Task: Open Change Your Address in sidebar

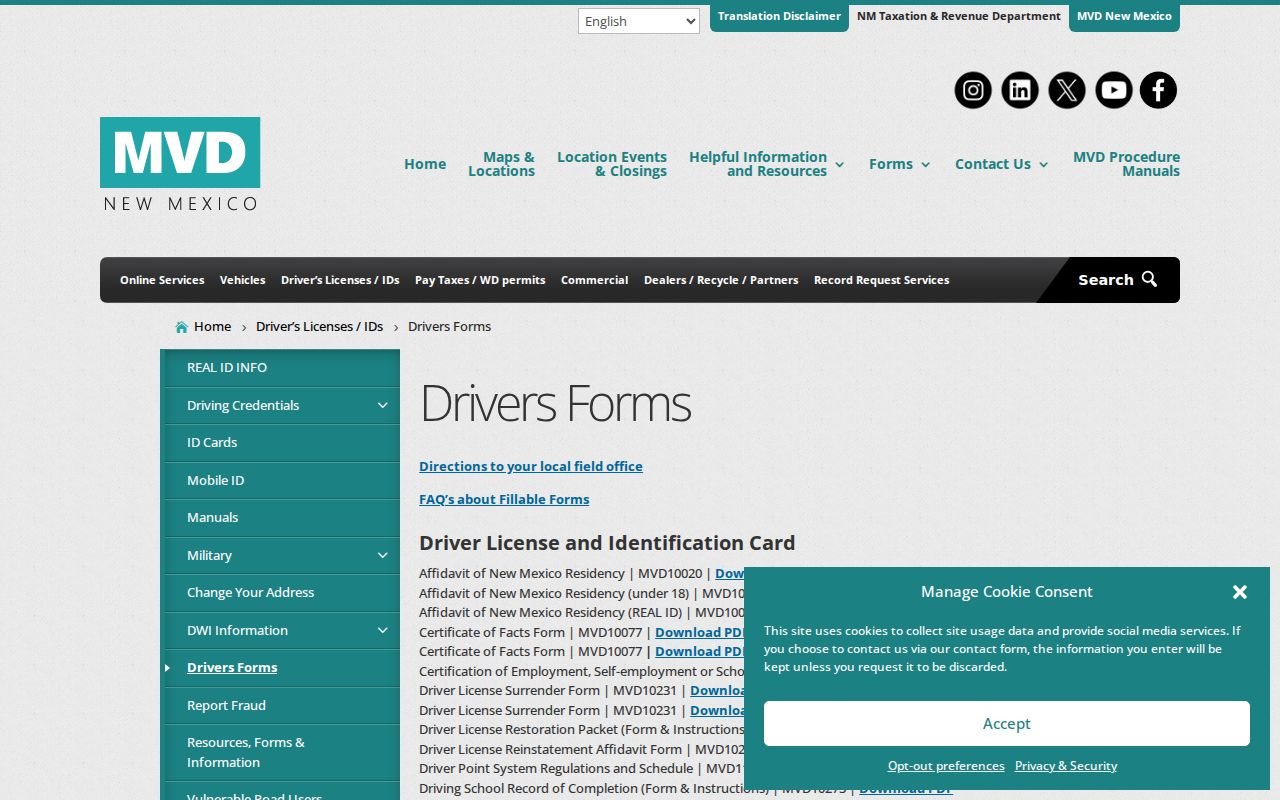Action: click(x=282, y=592)
